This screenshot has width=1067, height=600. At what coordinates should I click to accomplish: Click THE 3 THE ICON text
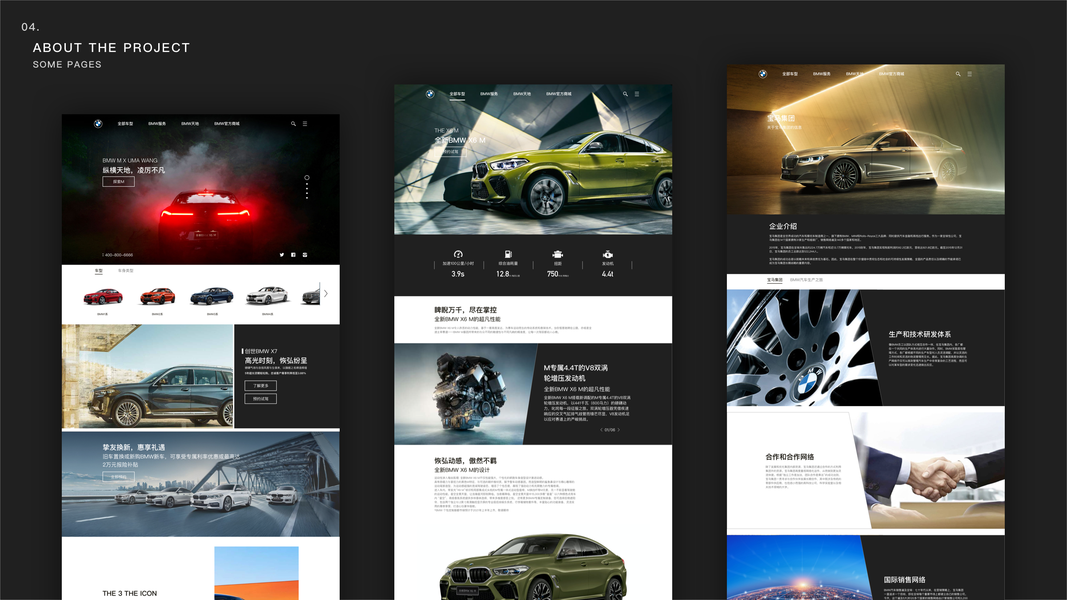[x=129, y=593]
